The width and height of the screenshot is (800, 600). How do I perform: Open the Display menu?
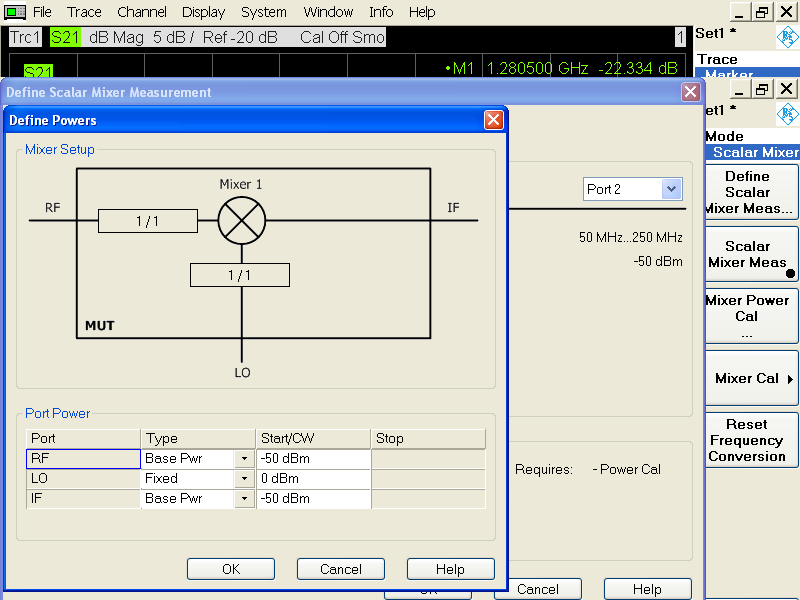203,12
